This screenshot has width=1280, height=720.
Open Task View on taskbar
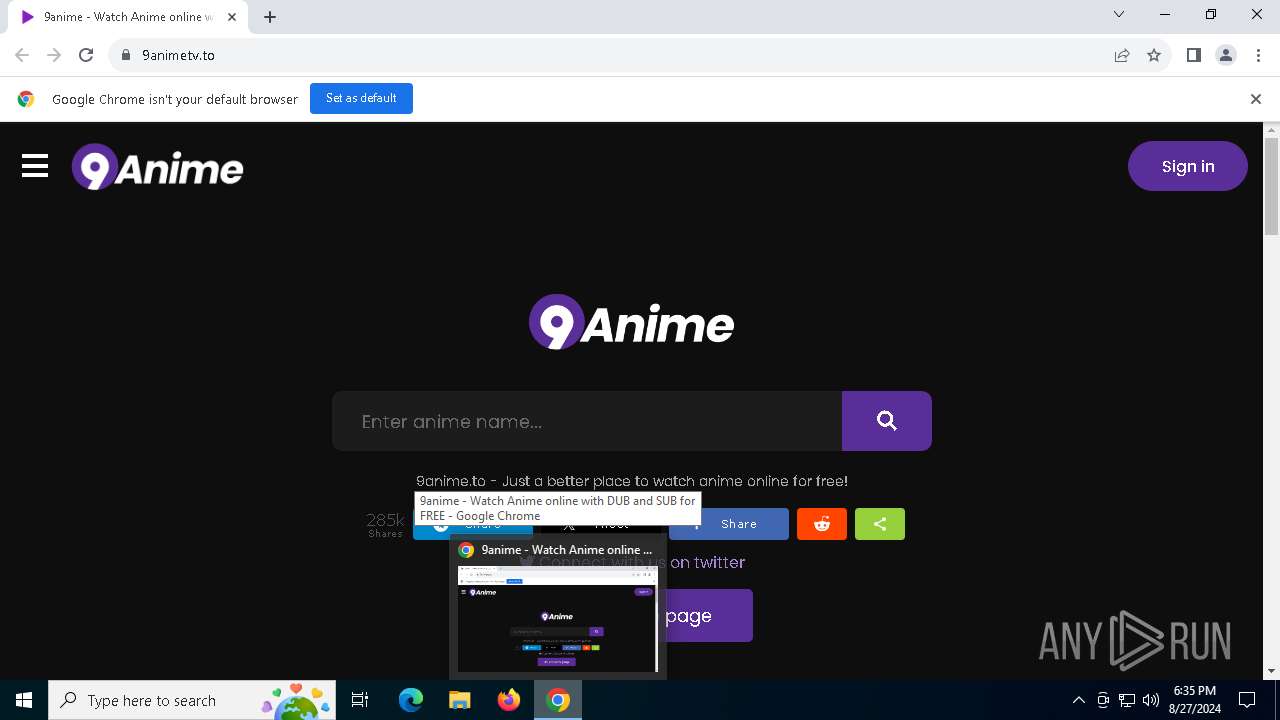point(360,700)
